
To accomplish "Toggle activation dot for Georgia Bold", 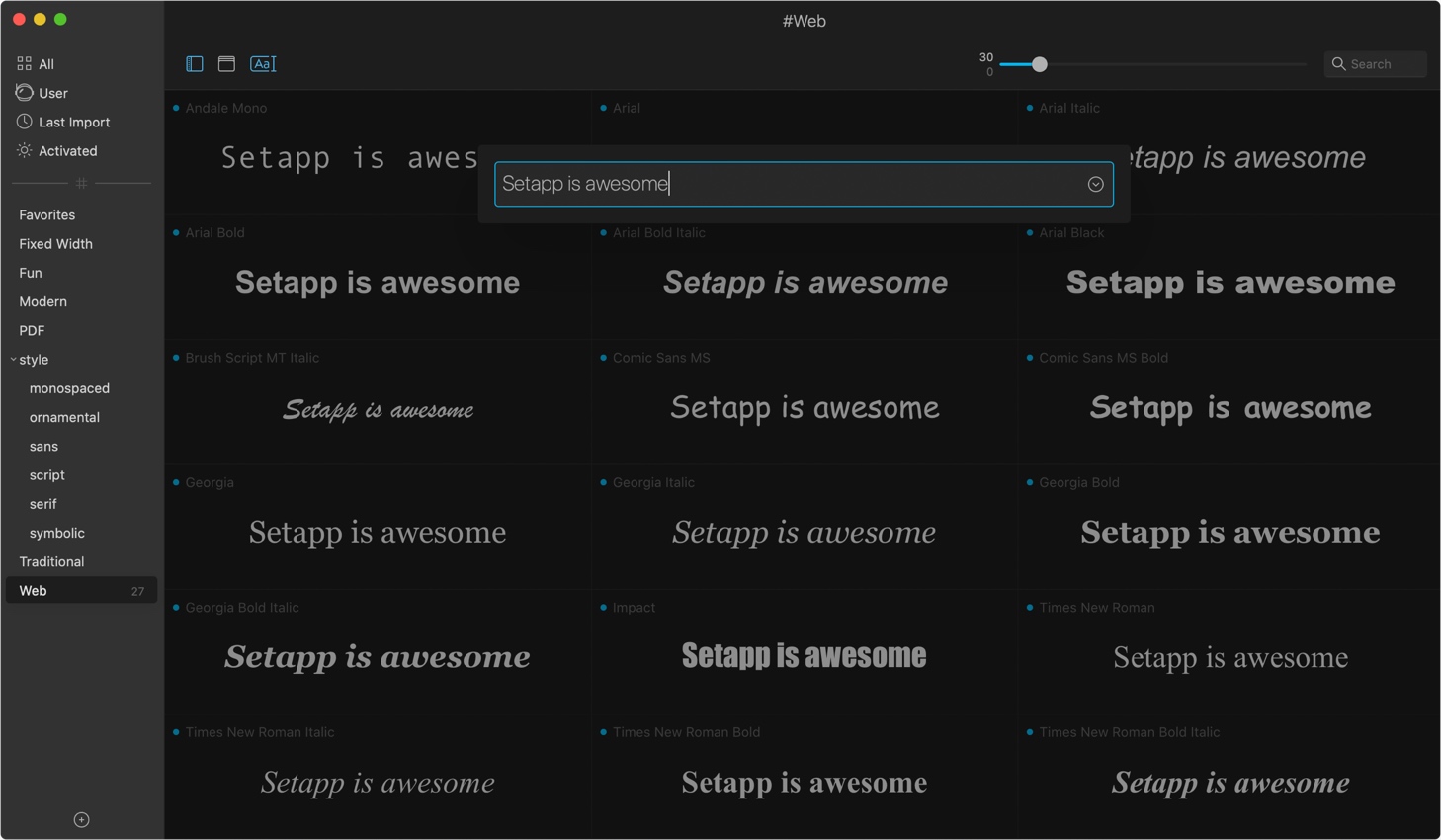I will [x=1030, y=482].
